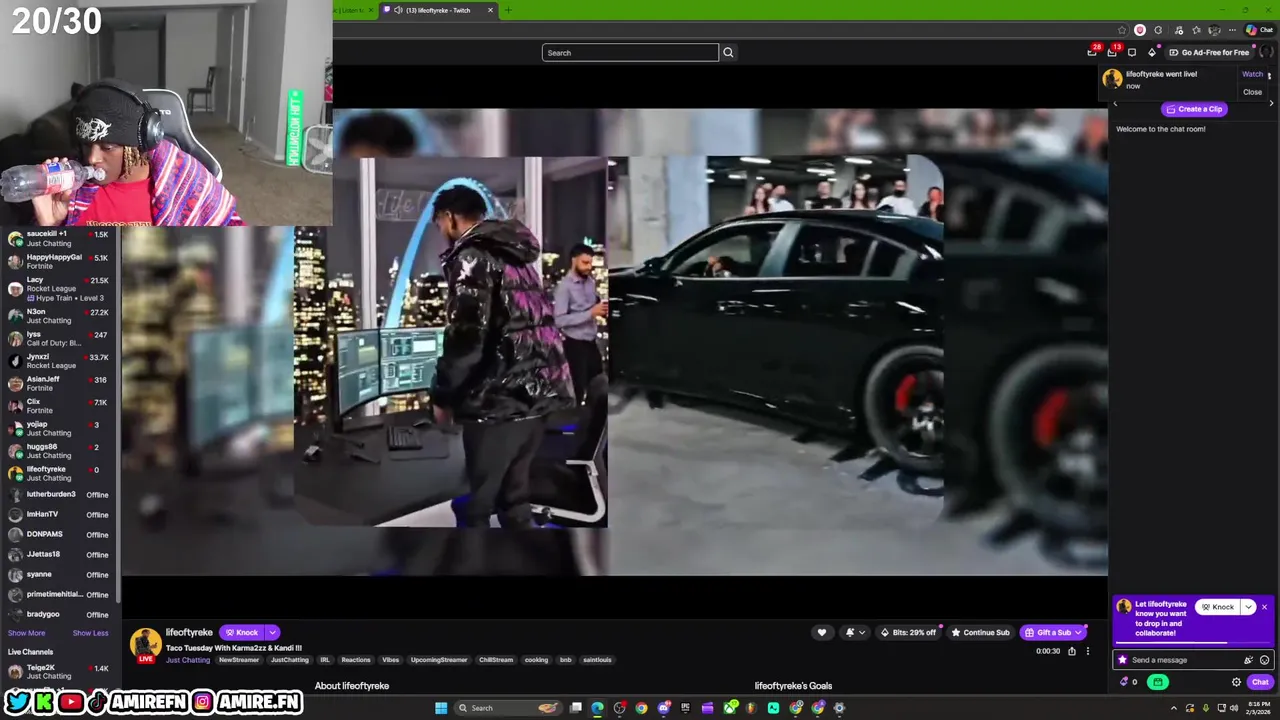Open Clix channel in sidebar
Screen dimensions: 1280x720
[60, 406]
